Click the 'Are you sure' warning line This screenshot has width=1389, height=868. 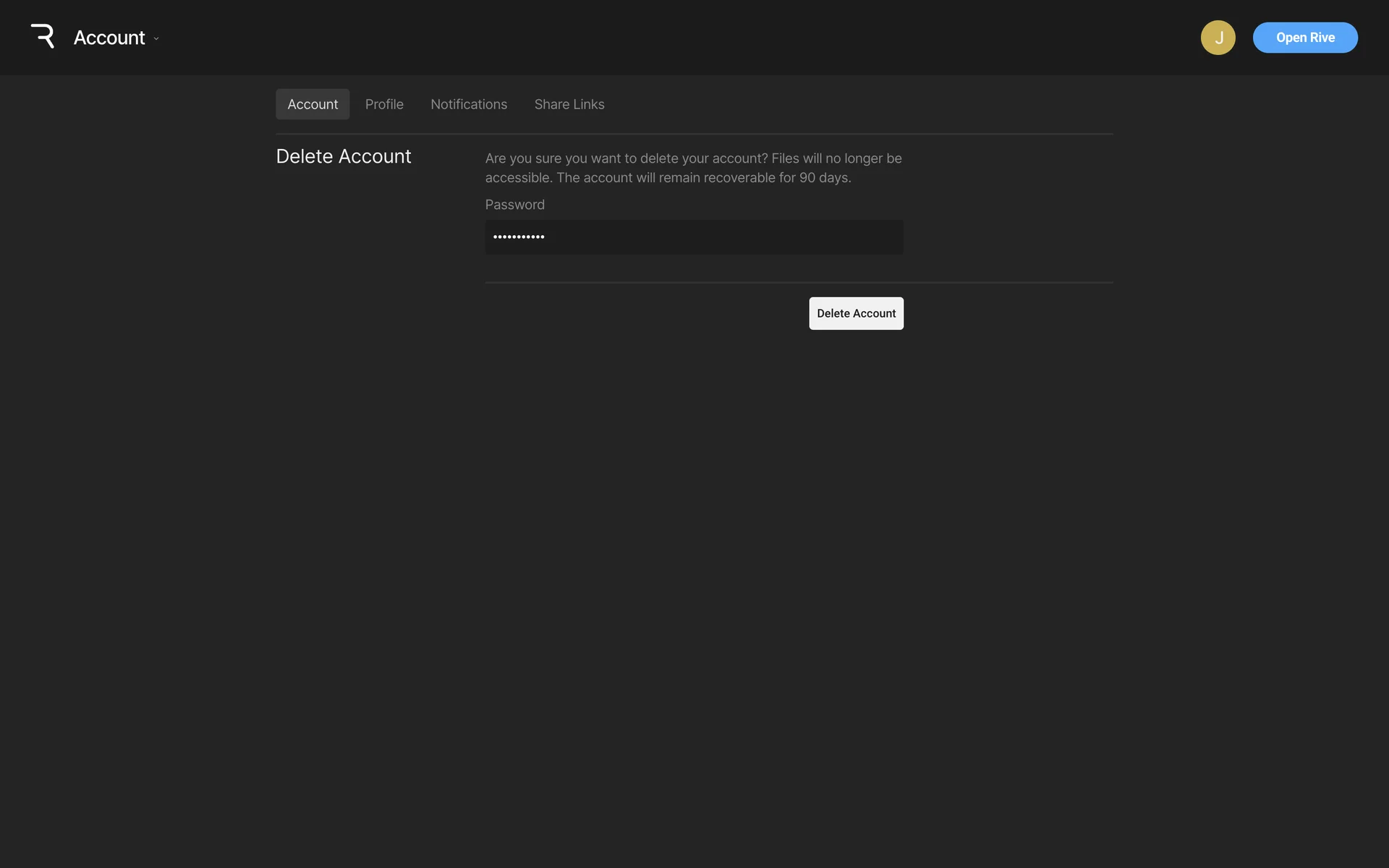(693, 158)
